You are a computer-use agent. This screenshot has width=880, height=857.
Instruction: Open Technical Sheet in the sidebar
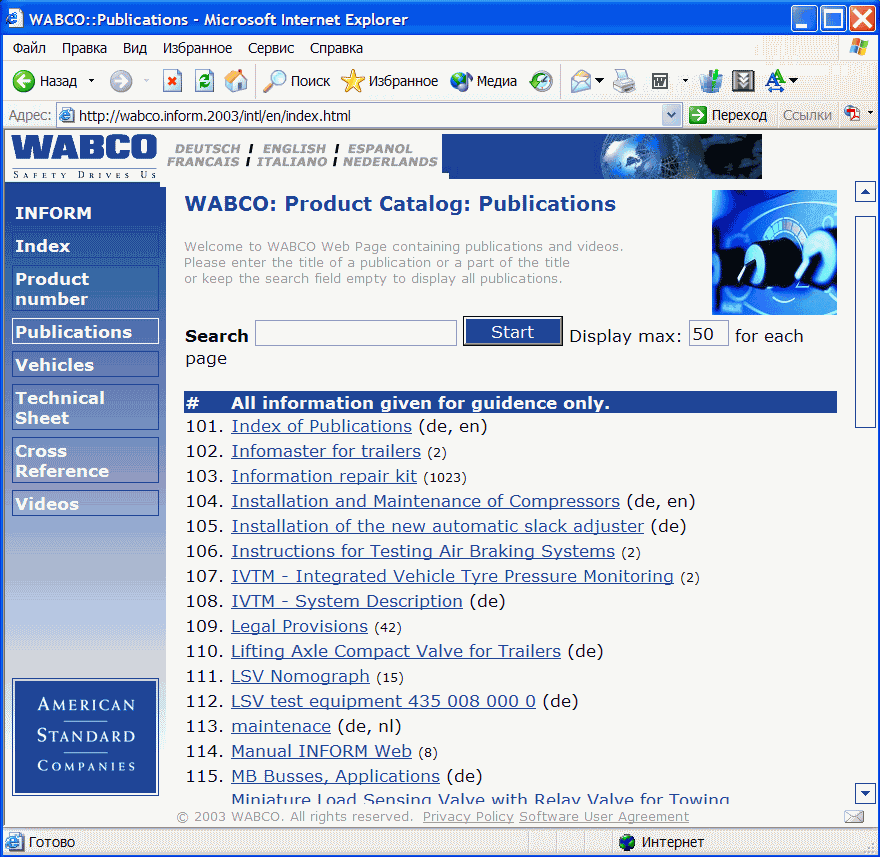[85, 407]
